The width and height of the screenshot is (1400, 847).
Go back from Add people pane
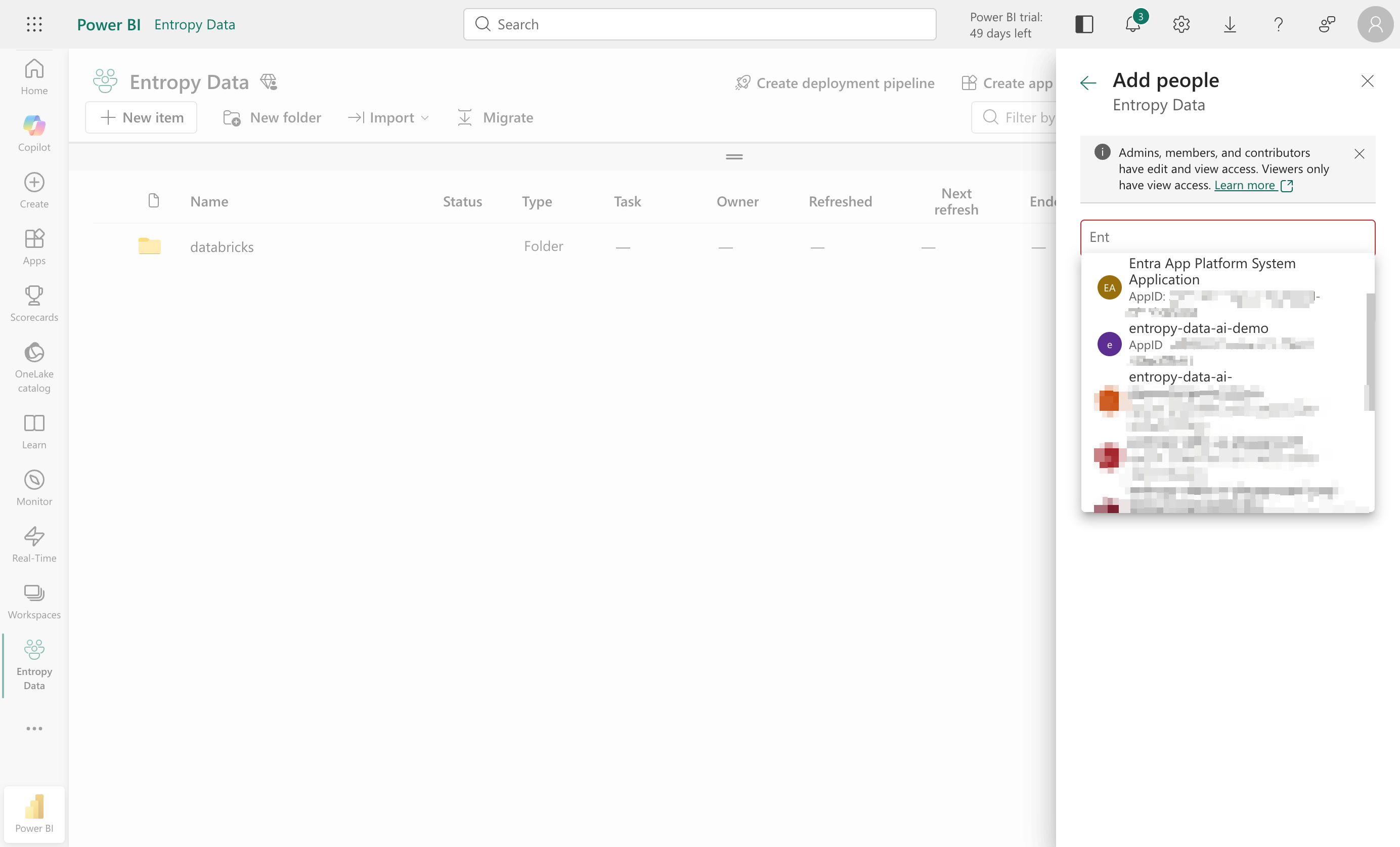(1087, 83)
